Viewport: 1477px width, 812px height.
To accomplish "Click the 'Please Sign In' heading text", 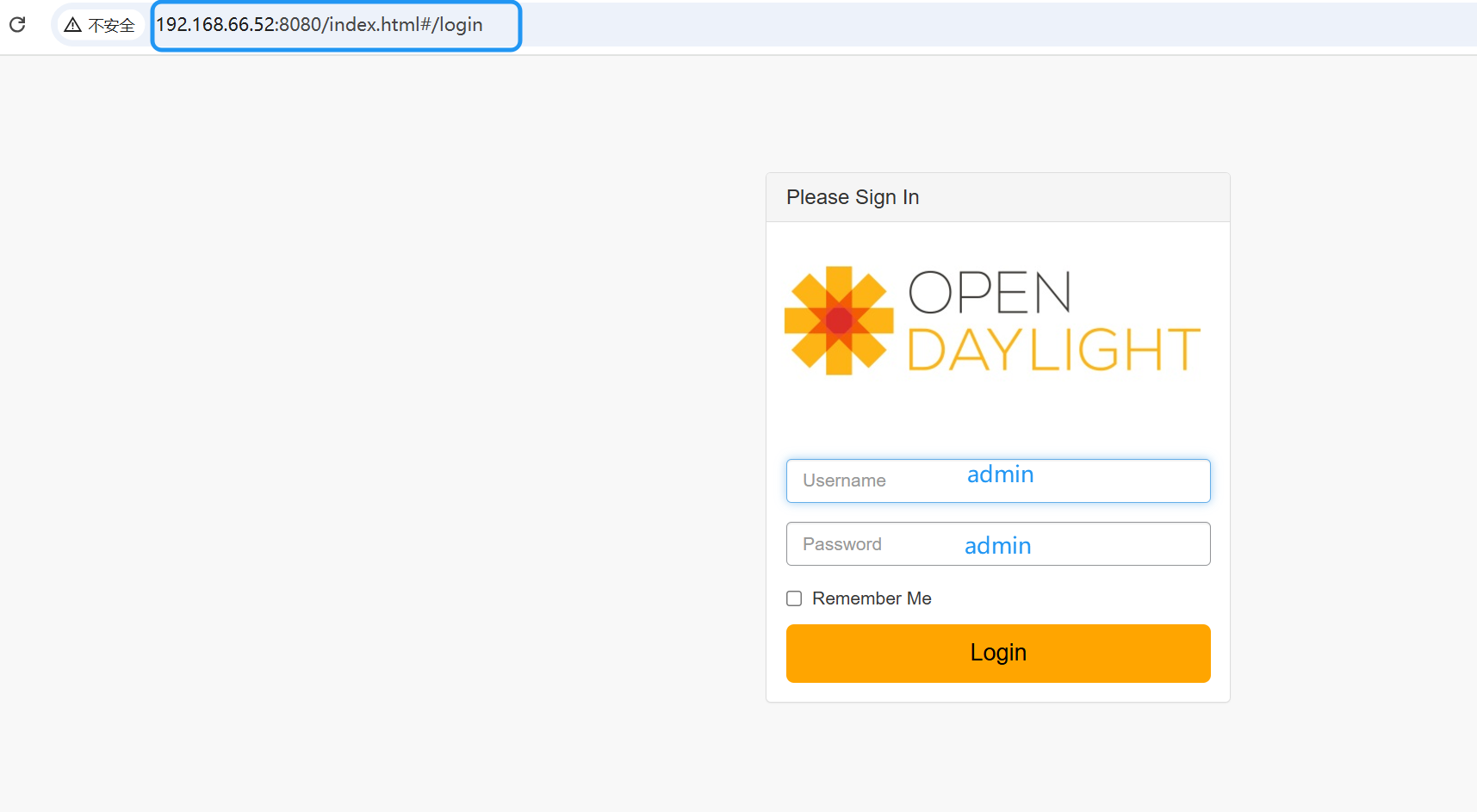I will tap(853, 197).
